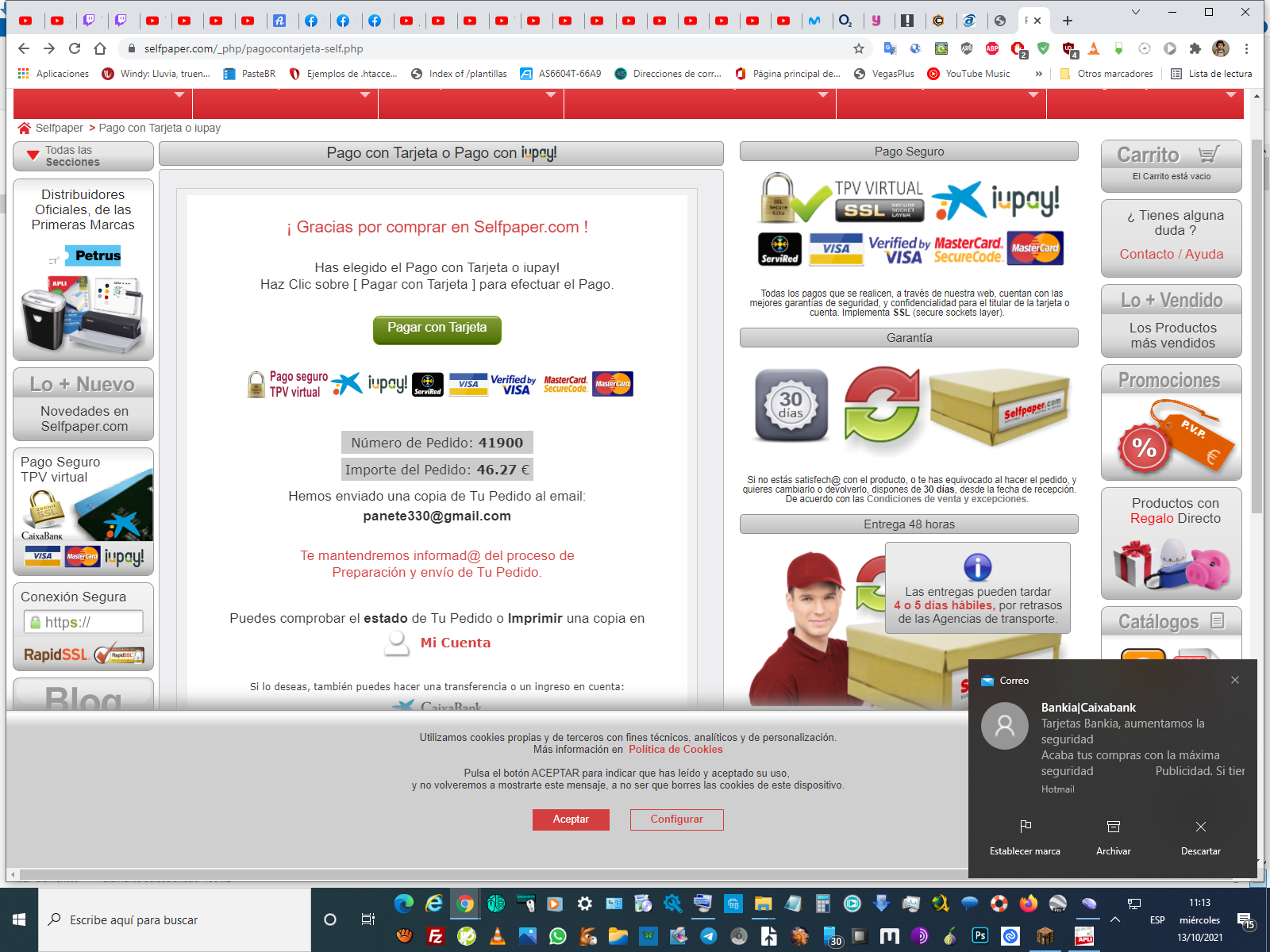Dismiss notification using the Descartar icon
The image size is (1270, 952).
coord(1200,836)
